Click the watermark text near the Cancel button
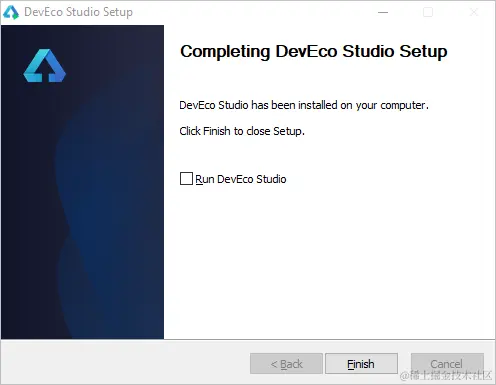The image size is (496, 385). tap(446, 375)
